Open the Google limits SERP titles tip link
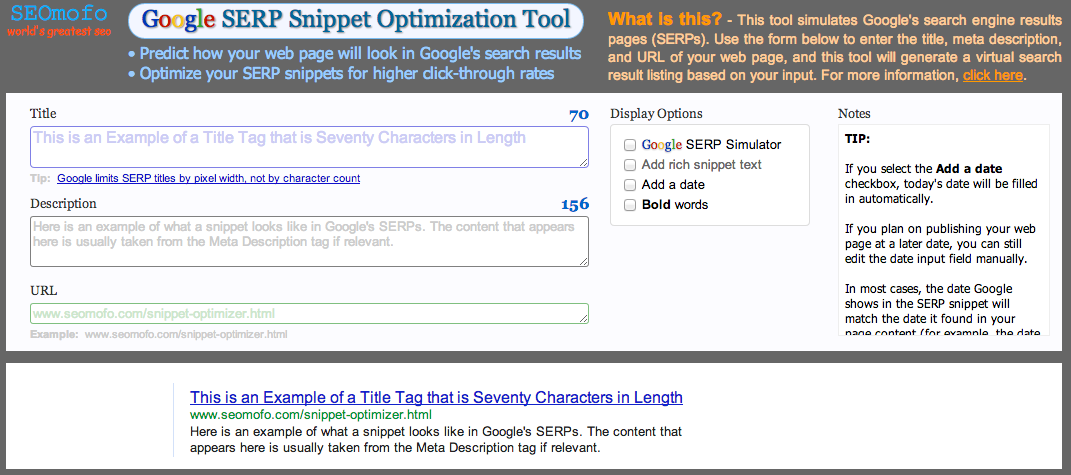Image resolution: width=1071 pixels, height=475 pixels. pyautogui.click(x=208, y=179)
